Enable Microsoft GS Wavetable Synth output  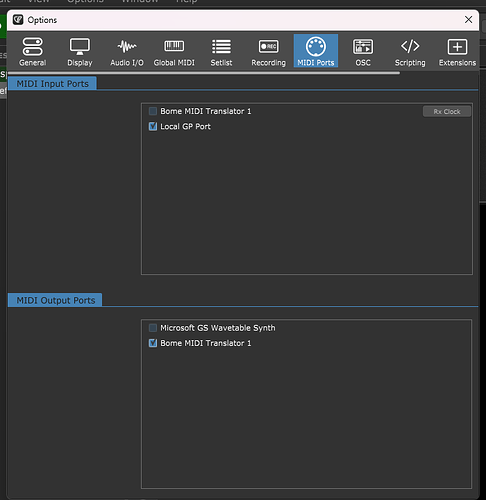point(153,328)
